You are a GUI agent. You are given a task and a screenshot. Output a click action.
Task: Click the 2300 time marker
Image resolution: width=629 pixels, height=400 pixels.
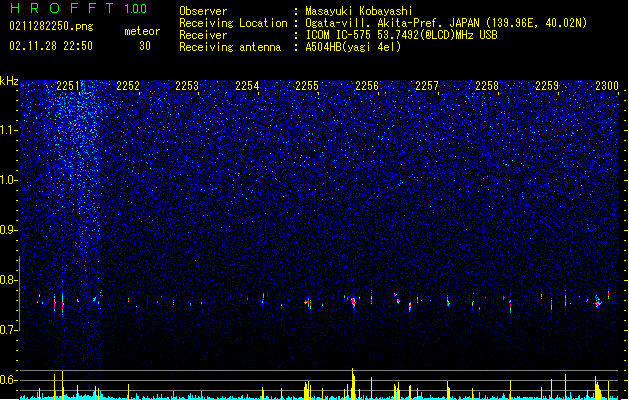pyautogui.click(x=607, y=86)
